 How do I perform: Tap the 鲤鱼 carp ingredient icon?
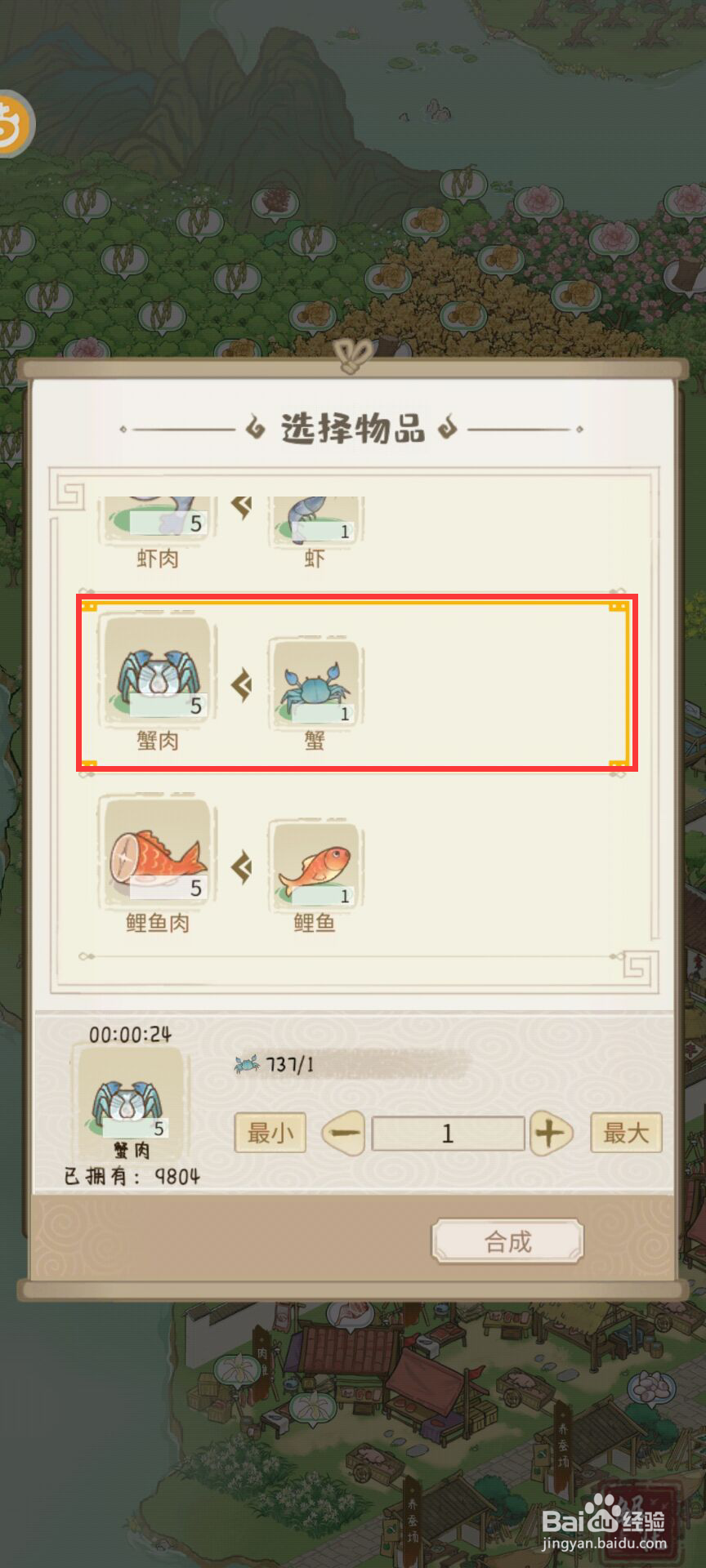click(x=315, y=865)
